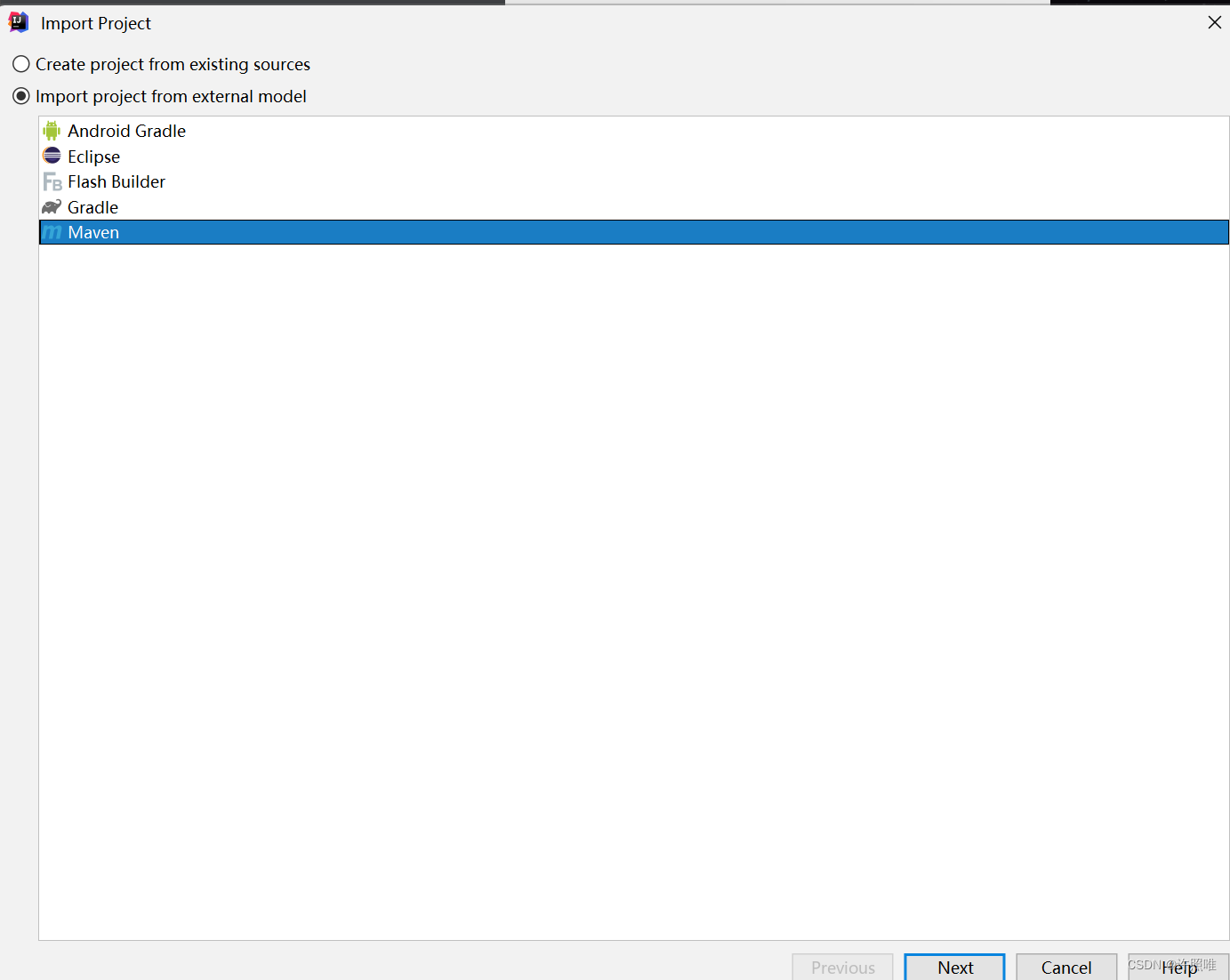Select Flash Builder import option
This screenshot has width=1230, height=980.
(x=117, y=181)
